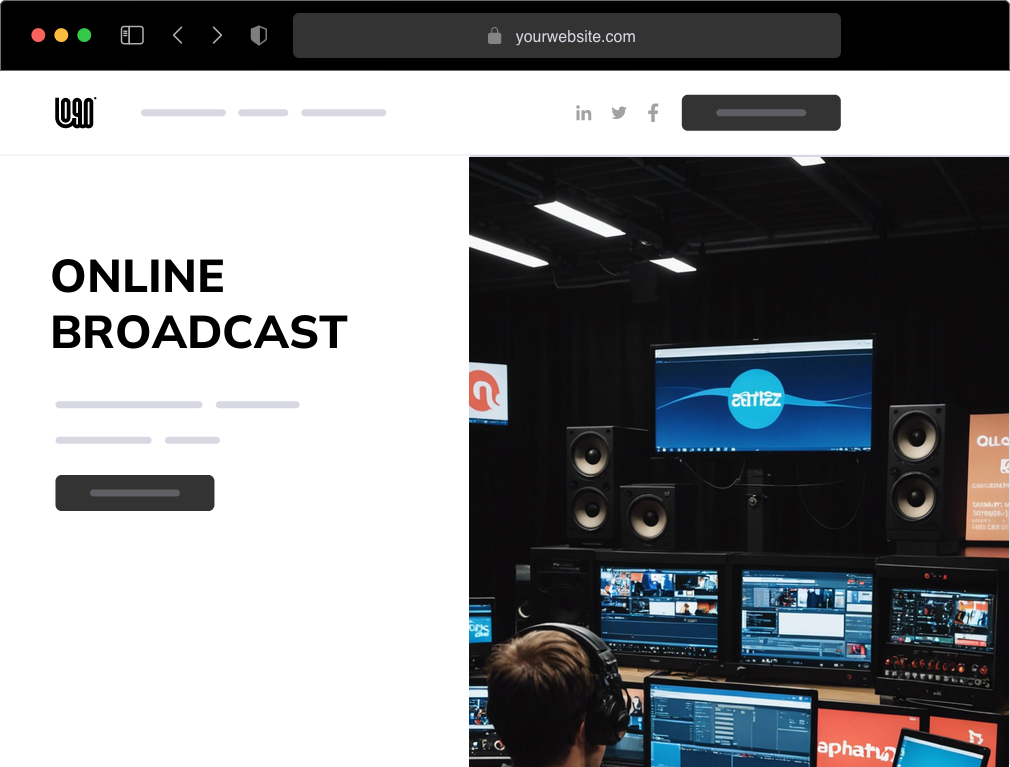Toggle the browser sidebar icon
The width and height of the screenshot is (1010, 767).
click(131, 34)
